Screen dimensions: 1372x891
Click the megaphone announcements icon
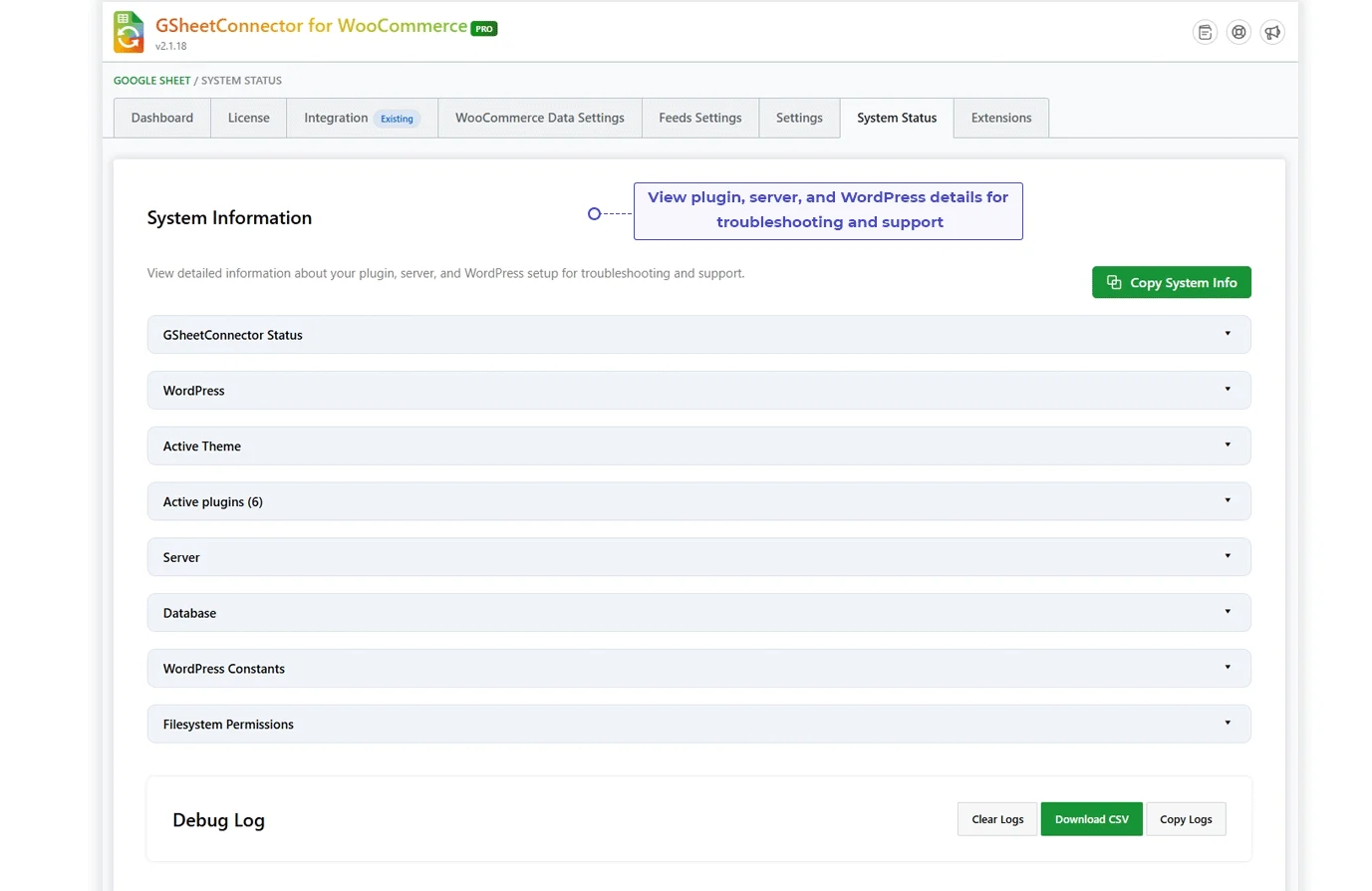[1272, 32]
